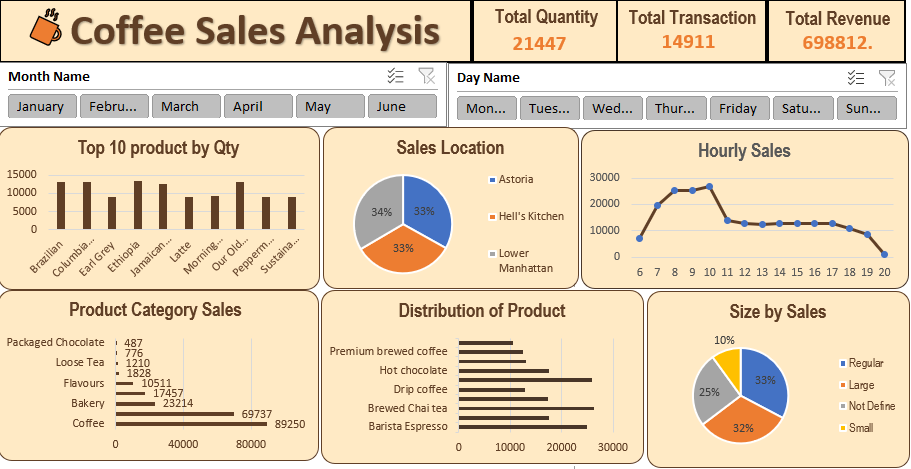Select the May month slicer item
Image resolution: width=911 pixels, height=469 pixels.
click(x=330, y=107)
